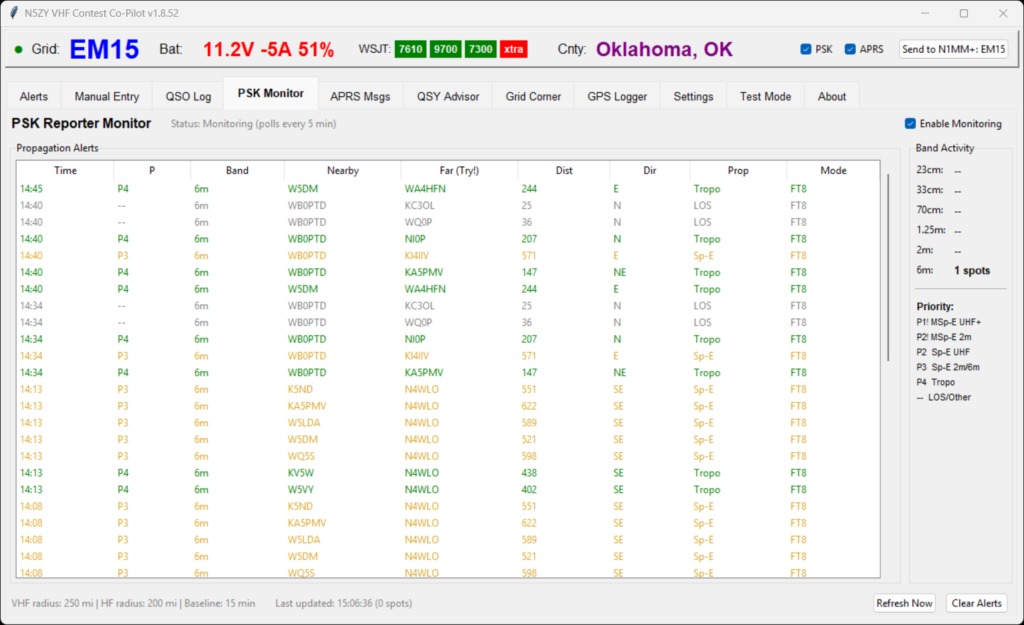This screenshot has height=625, width=1024.
Task: Click the green 7300 WSJT port badge
Action: point(480,49)
